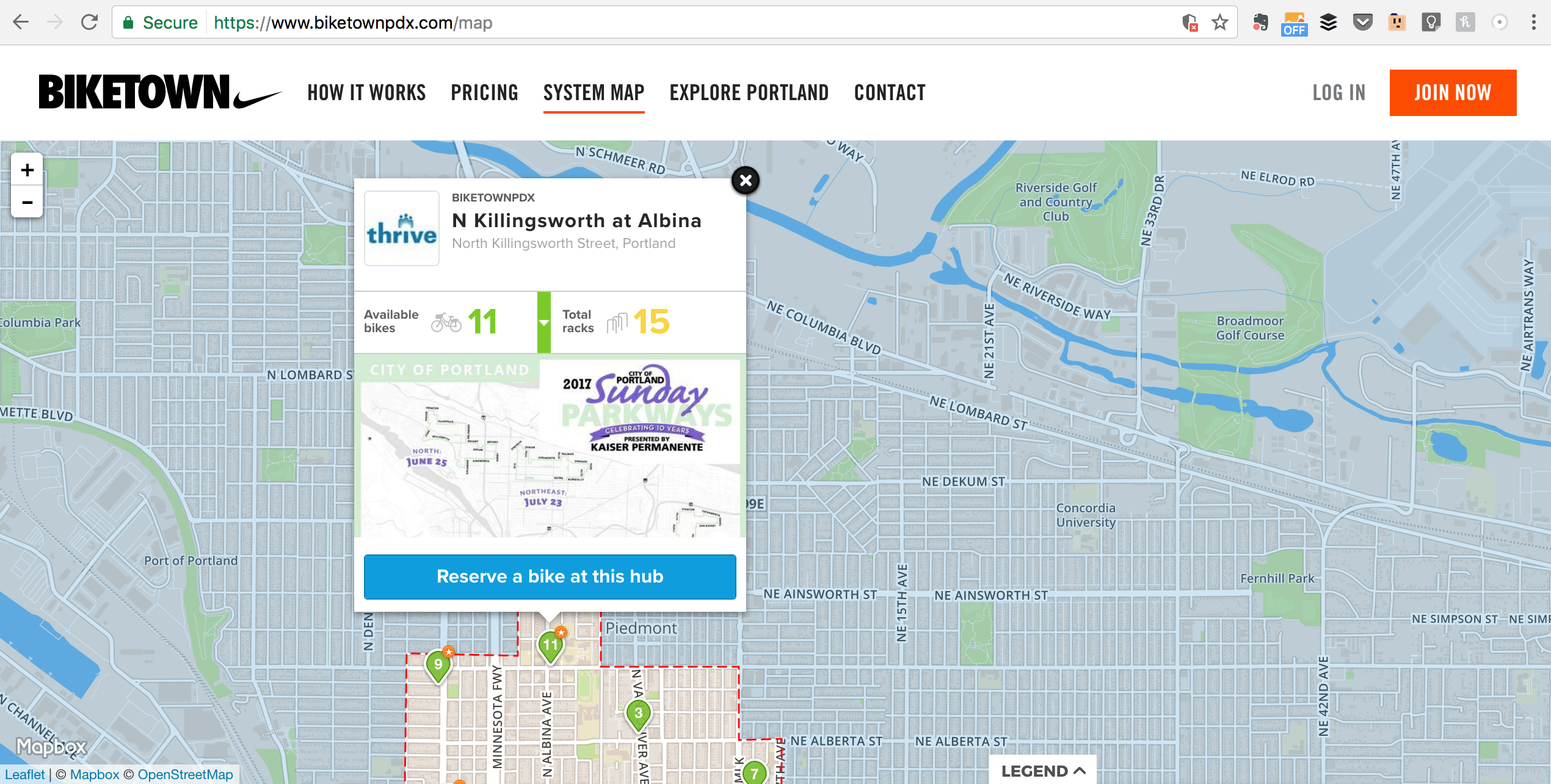
Task: Click the hub marker showing 3 bikes
Action: click(x=638, y=713)
